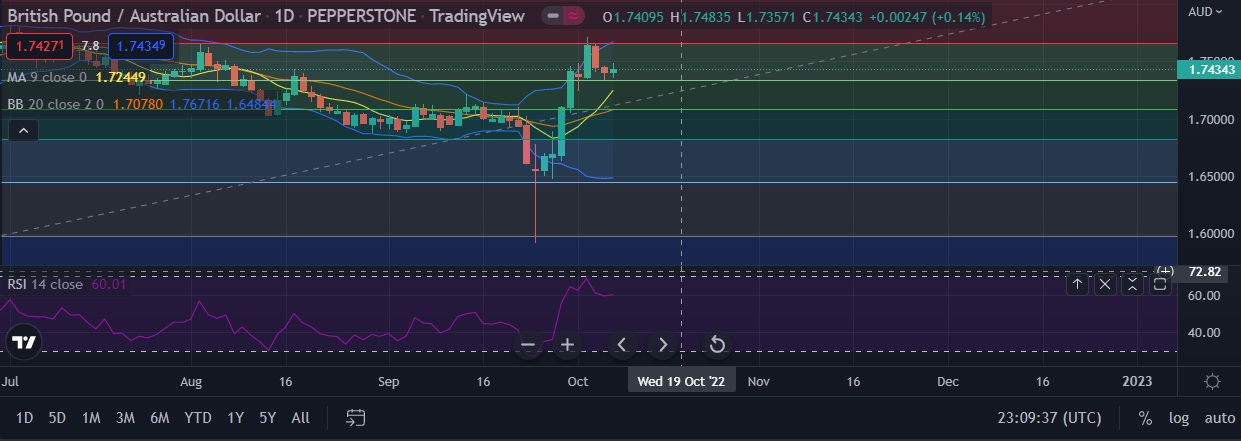1241x441 pixels.
Task: Select the 1D time range
Action: tap(25, 418)
